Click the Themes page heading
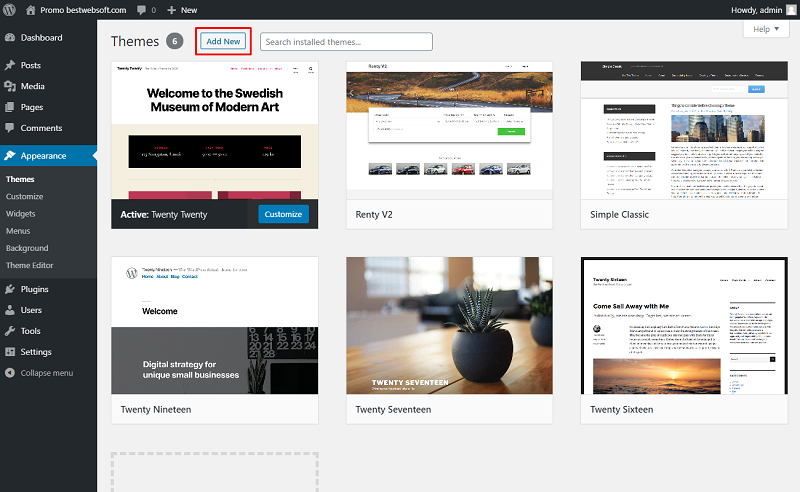 coord(135,41)
